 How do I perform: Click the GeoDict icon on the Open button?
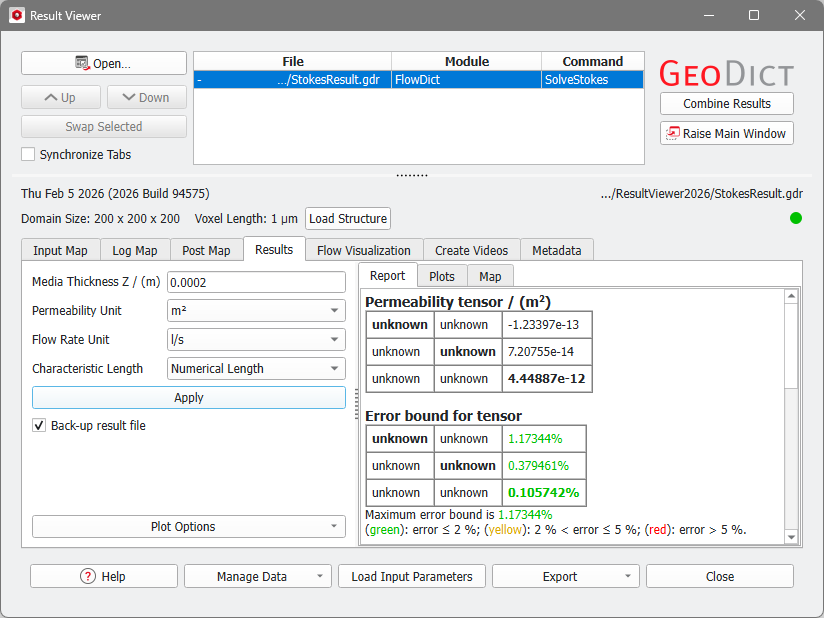click(x=80, y=64)
